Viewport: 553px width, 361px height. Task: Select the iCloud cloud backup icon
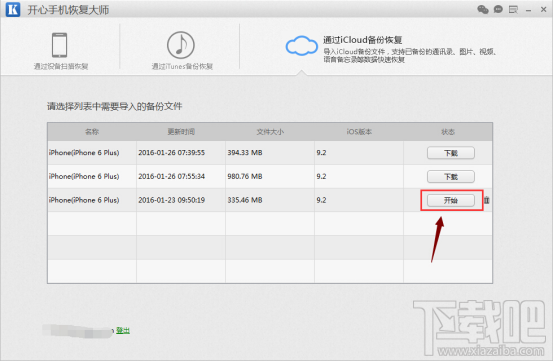(x=302, y=45)
